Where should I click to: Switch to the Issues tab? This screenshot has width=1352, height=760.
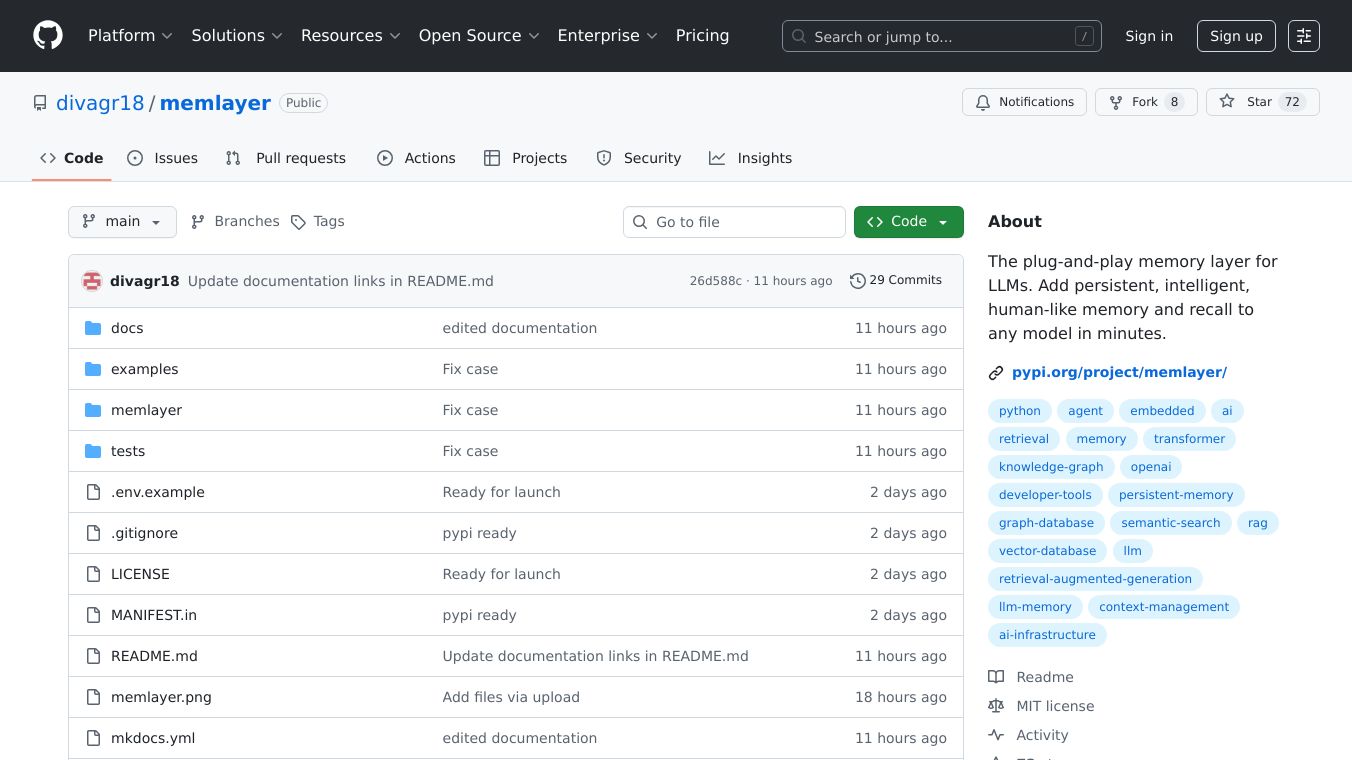tap(163, 158)
